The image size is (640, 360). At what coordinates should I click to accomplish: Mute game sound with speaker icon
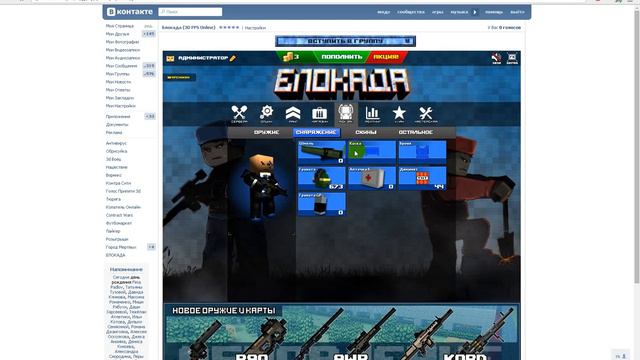(x=496, y=58)
